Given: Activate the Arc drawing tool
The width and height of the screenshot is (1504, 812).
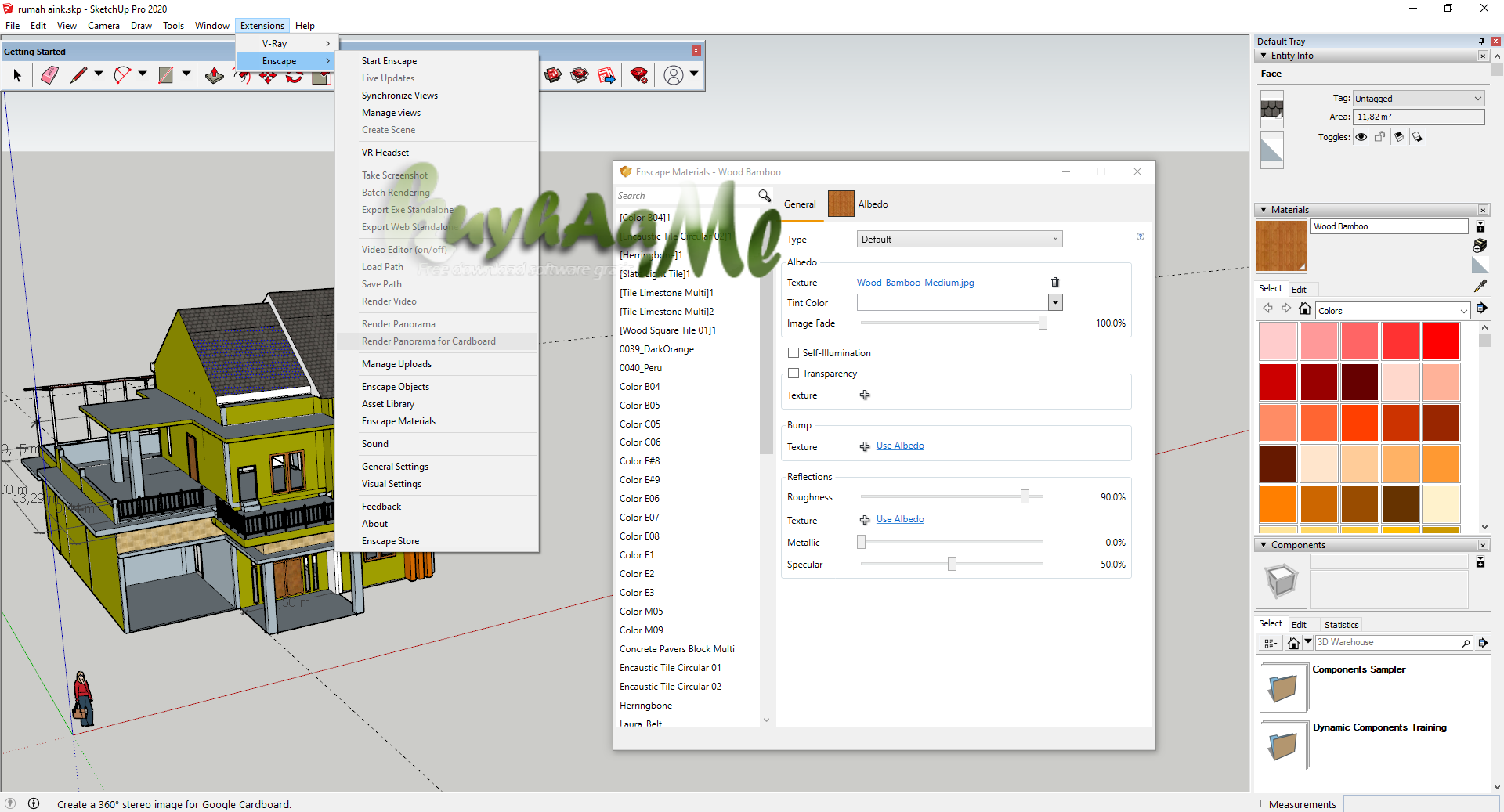Looking at the screenshot, I should (122, 75).
